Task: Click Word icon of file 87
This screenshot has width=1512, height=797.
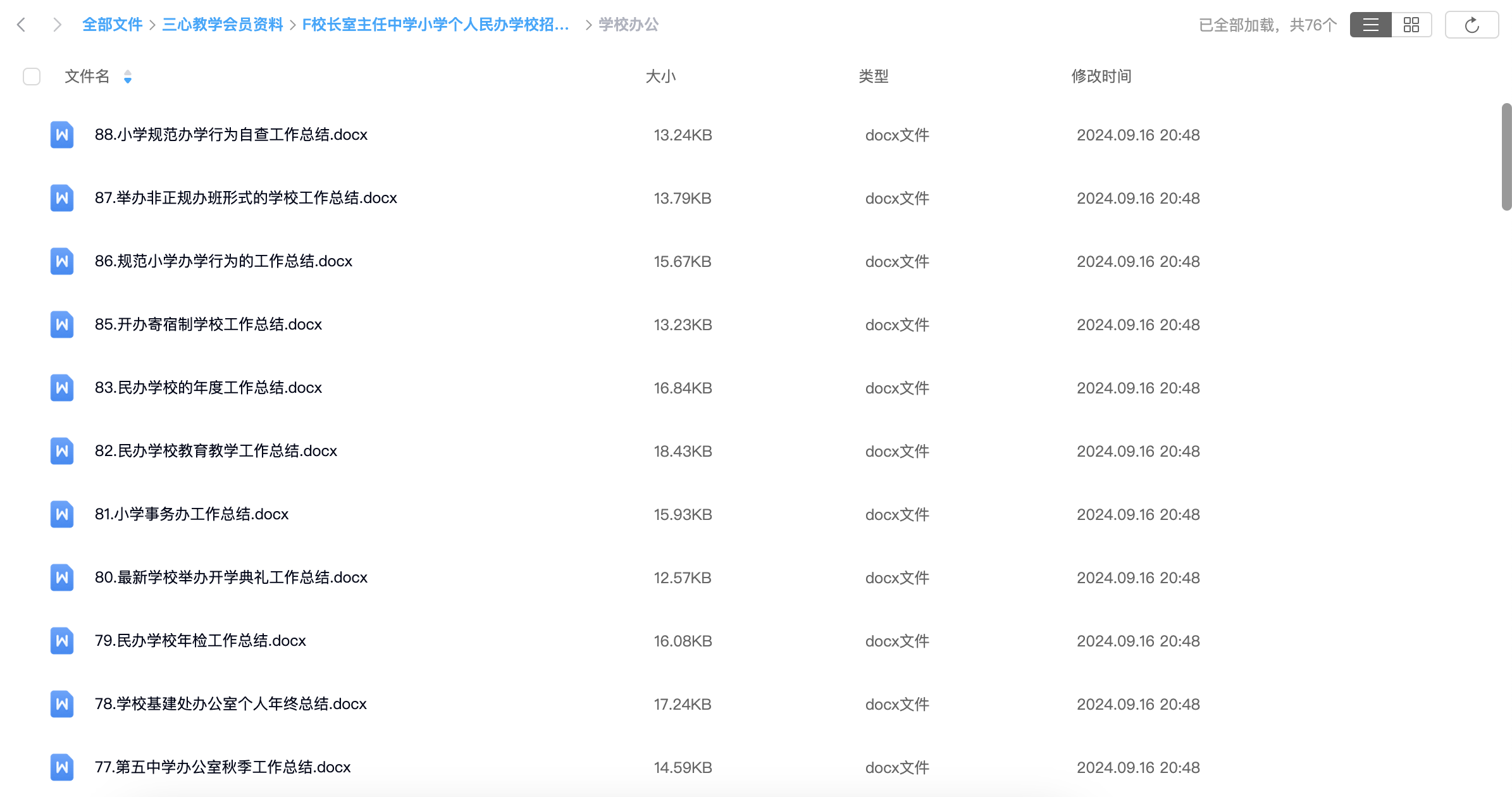Action: [62, 198]
